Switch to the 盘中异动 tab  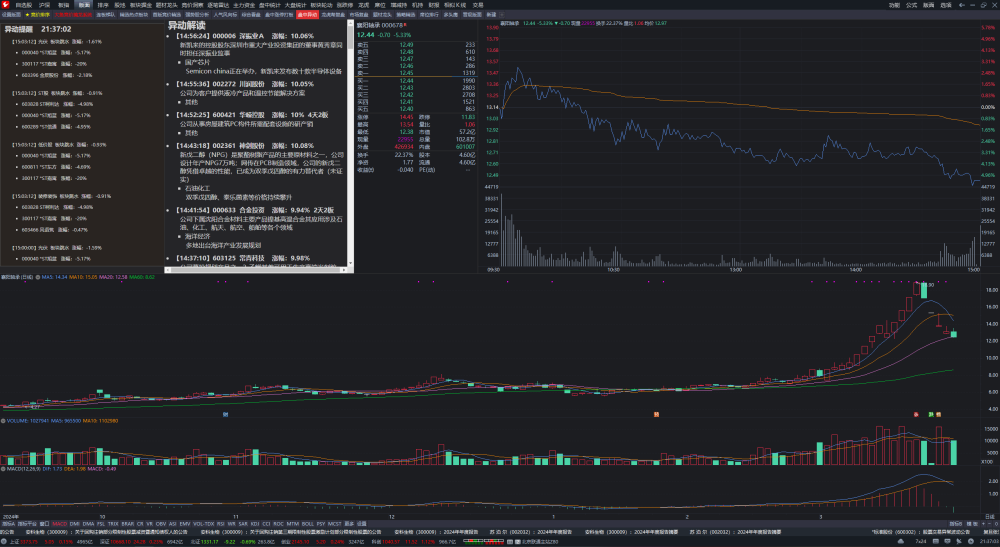[307, 14]
